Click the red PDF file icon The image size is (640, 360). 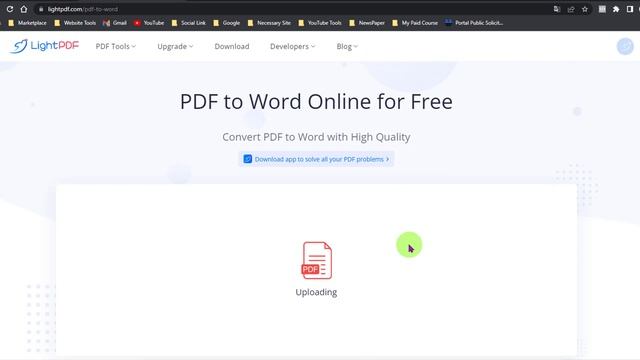pos(317,260)
